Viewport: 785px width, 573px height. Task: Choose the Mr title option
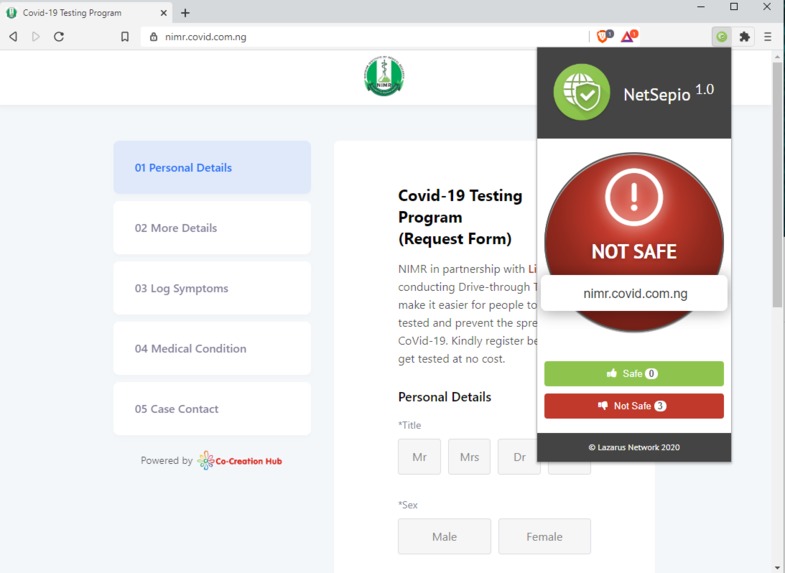[420, 457]
